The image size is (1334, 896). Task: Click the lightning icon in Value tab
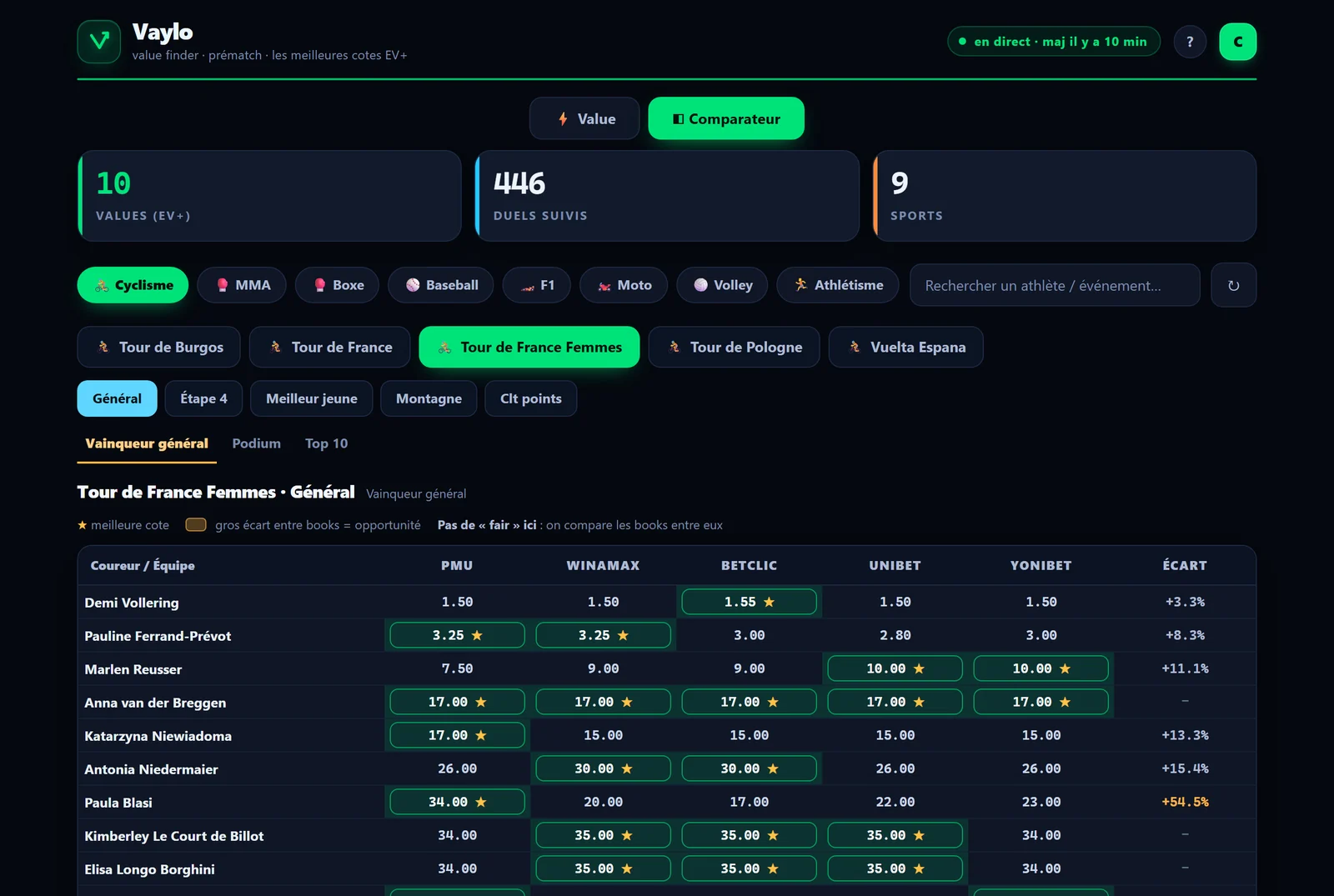[x=564, y=119]
